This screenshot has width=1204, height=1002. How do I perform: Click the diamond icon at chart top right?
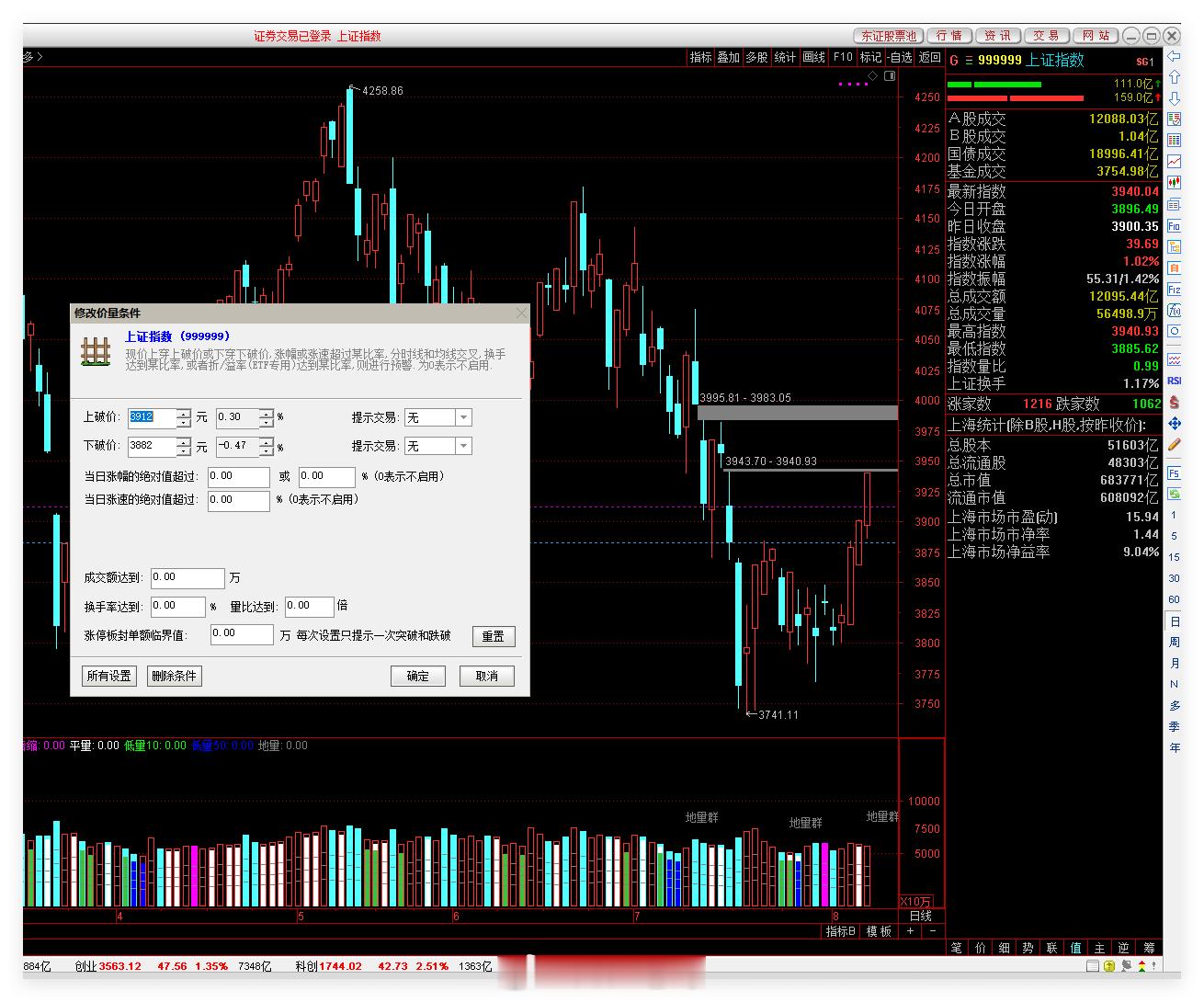click(873, 76)
